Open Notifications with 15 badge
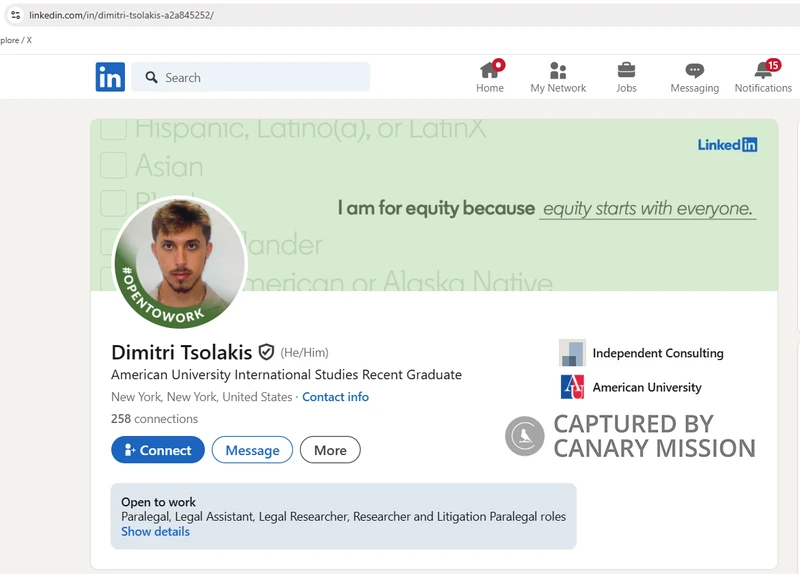 [763, 77]
